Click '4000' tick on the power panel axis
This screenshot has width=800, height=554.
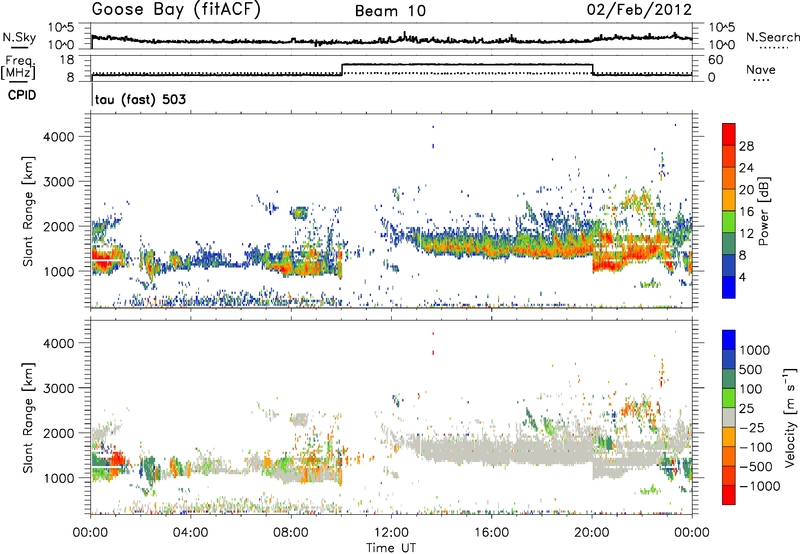pos(60,137)
